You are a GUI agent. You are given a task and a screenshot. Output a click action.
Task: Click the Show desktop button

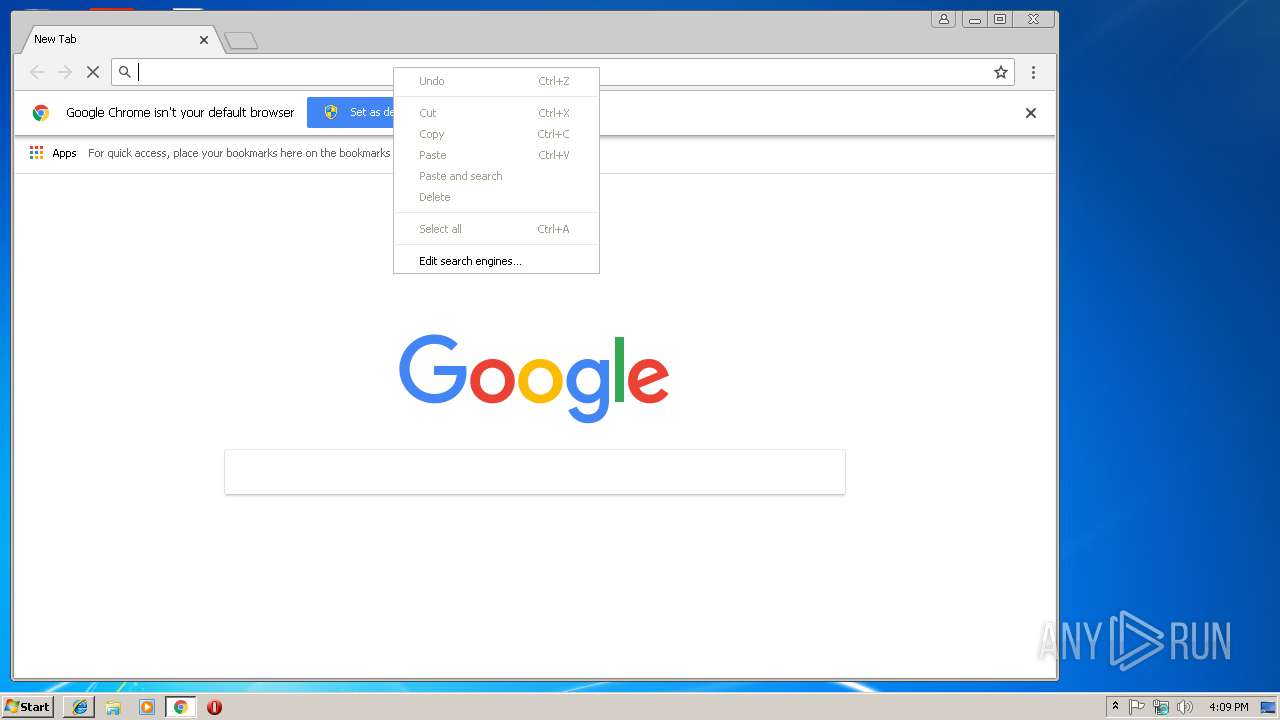click(1269, 707)
